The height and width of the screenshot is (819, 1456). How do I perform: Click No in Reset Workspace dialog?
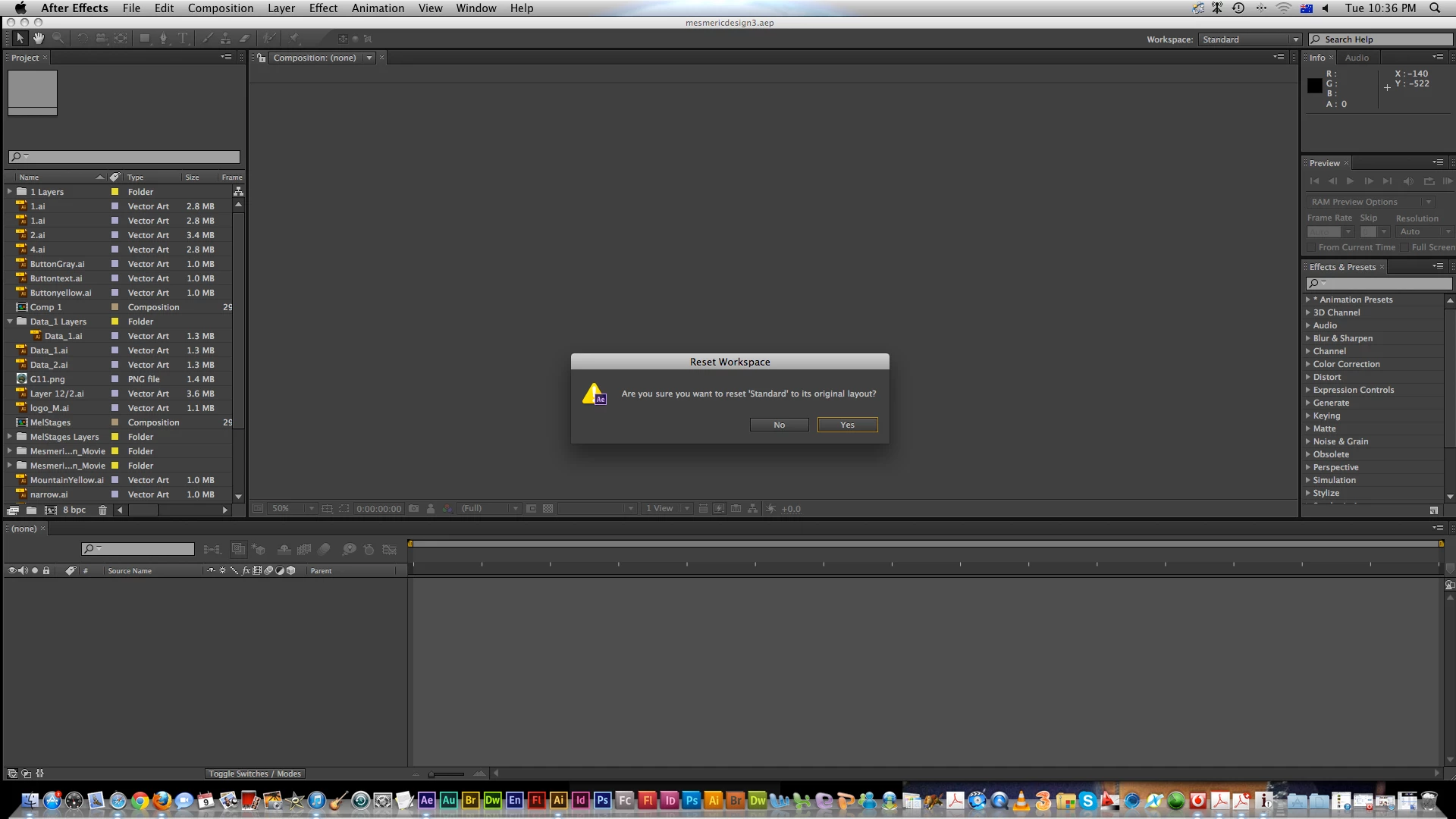pos(779,425)
